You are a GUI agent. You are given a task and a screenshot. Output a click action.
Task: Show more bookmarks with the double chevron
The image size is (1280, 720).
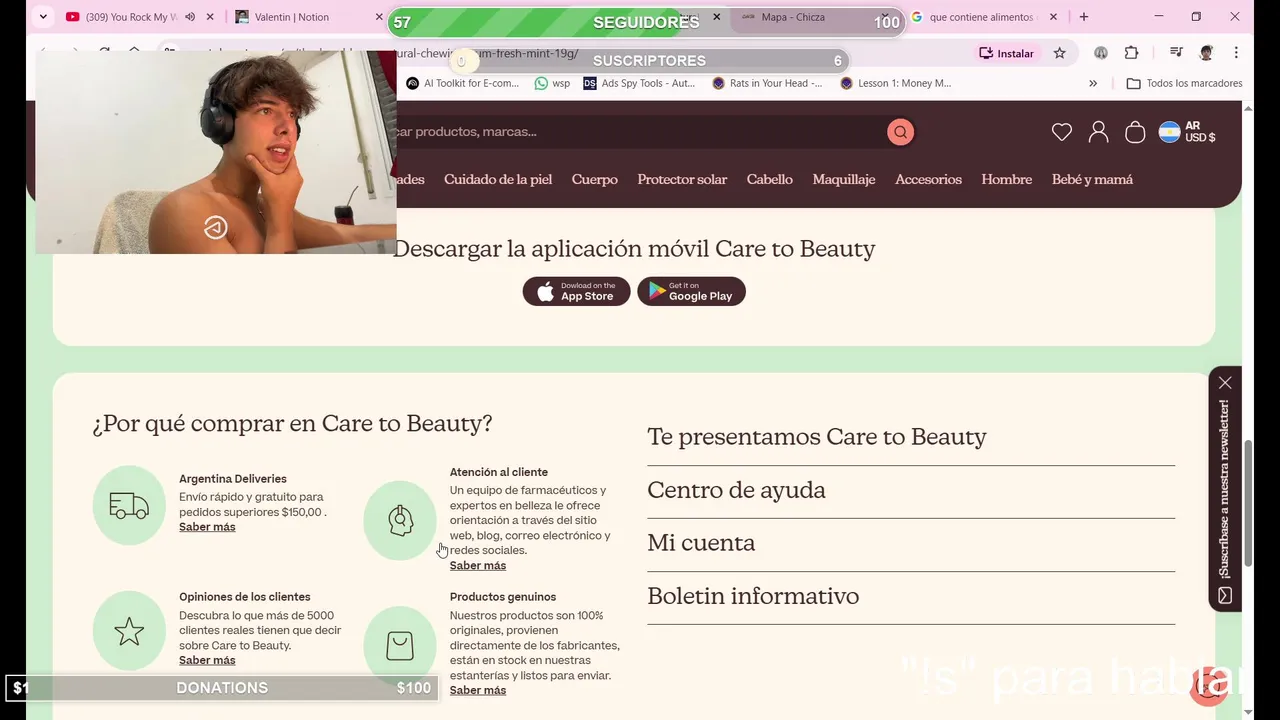[1093, 83]
